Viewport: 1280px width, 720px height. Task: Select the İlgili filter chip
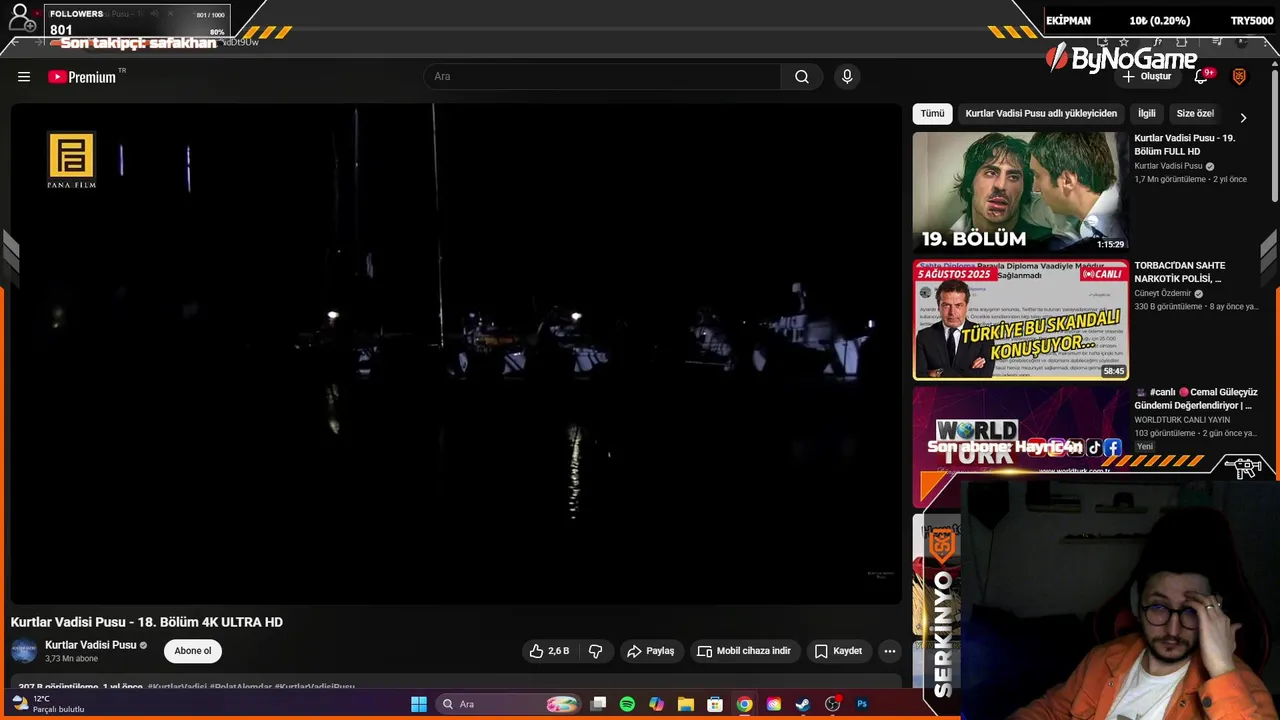click(1146, 114)
